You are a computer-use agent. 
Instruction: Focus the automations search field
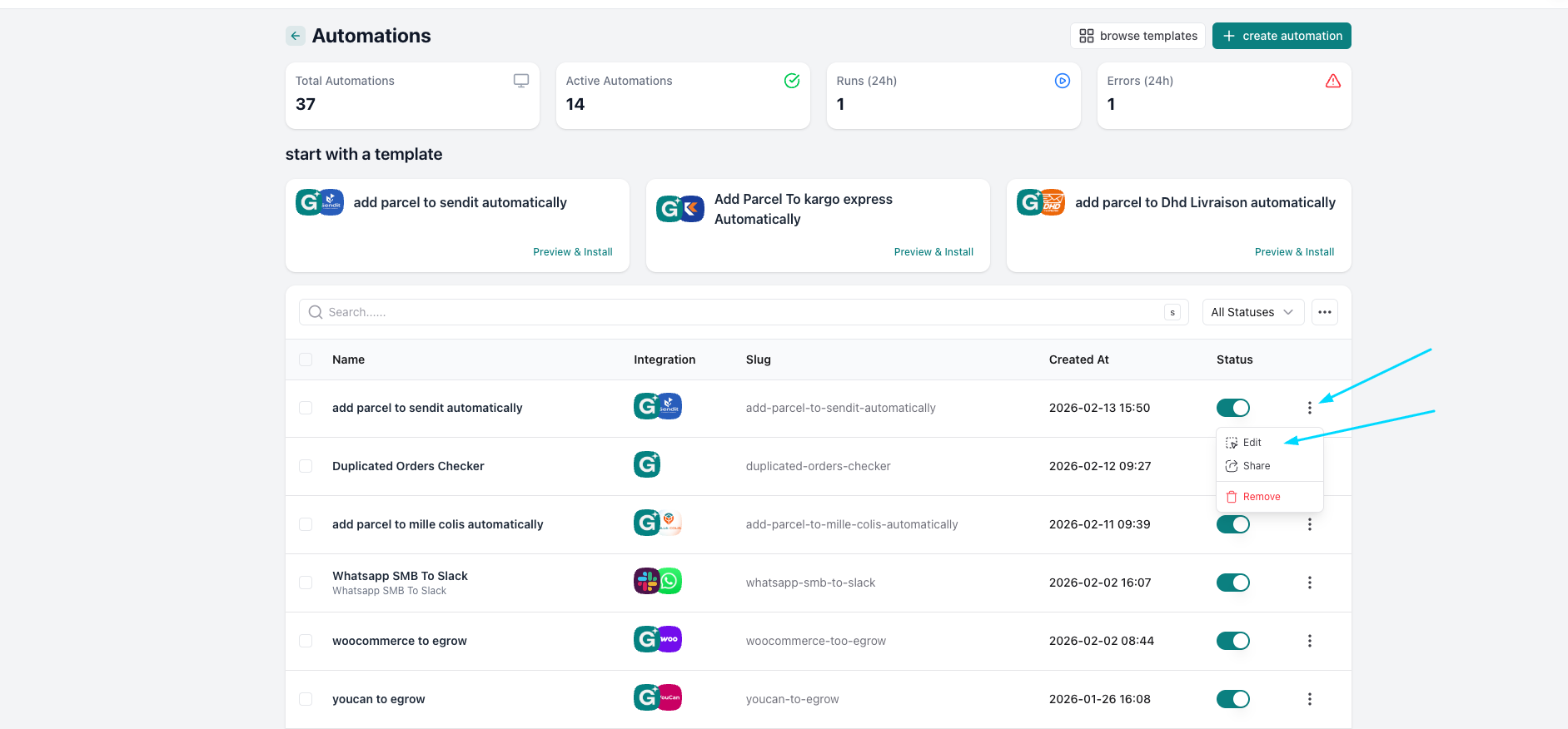(x=733, y=312)
